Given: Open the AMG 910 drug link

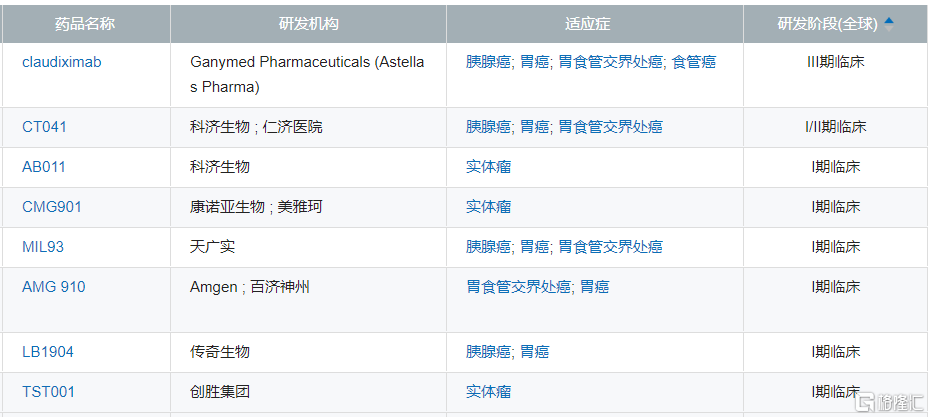Looking at the screenshot, I should tap(54, 287).
